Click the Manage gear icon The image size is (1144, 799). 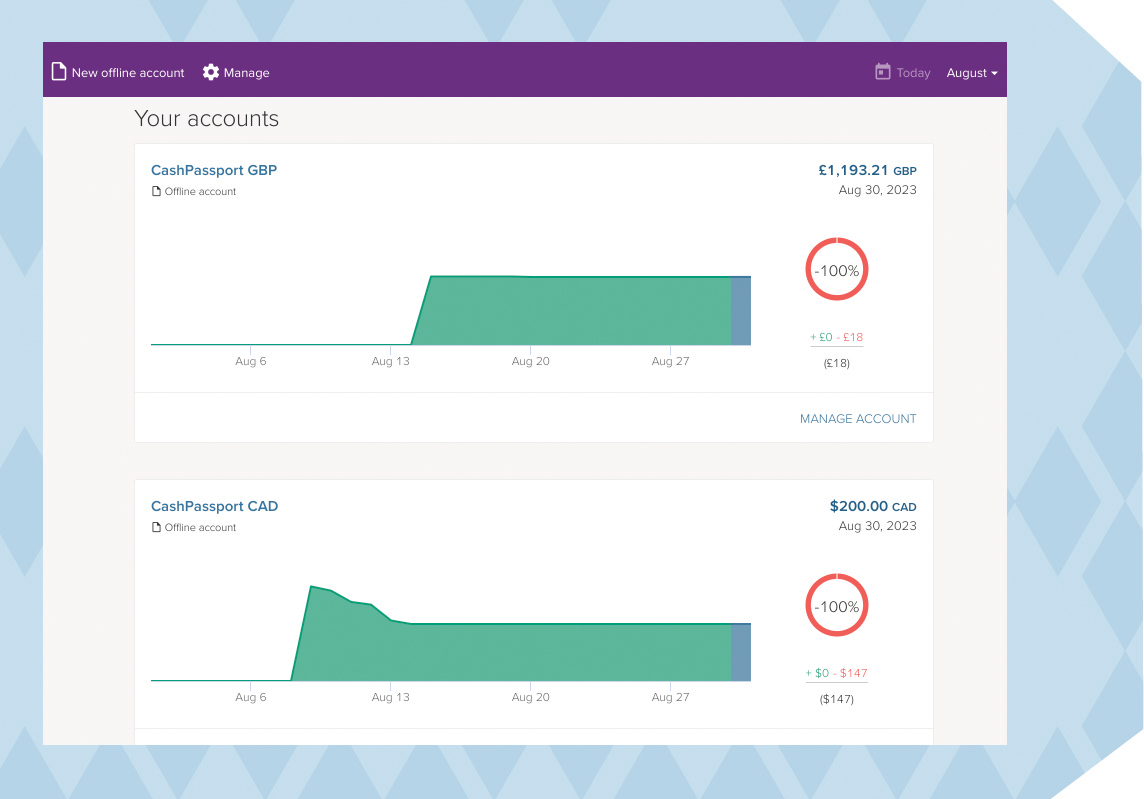(210, 72)
